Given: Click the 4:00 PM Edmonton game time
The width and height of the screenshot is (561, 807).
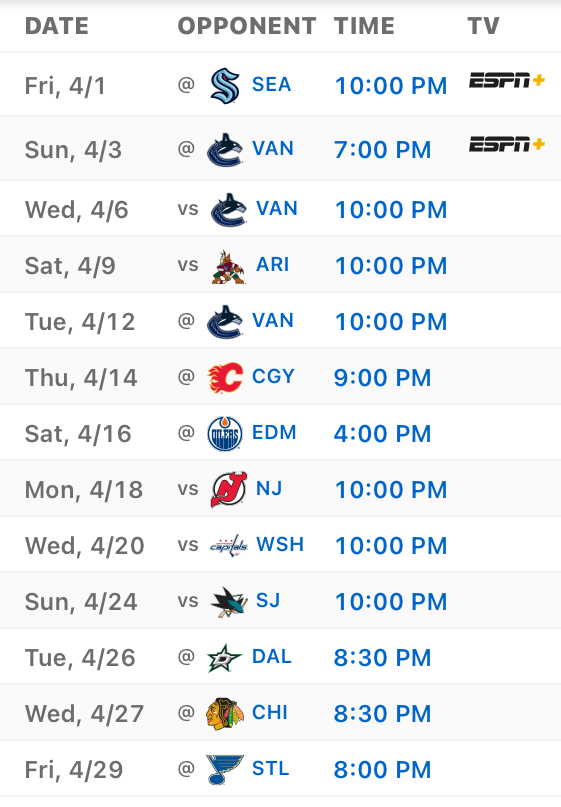Looking at the screenshot, I should click(x=382, y=433).
